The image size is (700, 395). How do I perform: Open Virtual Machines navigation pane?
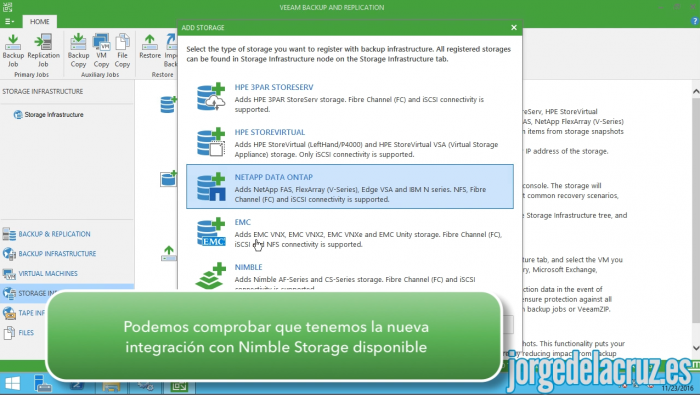tap(48, 273)
